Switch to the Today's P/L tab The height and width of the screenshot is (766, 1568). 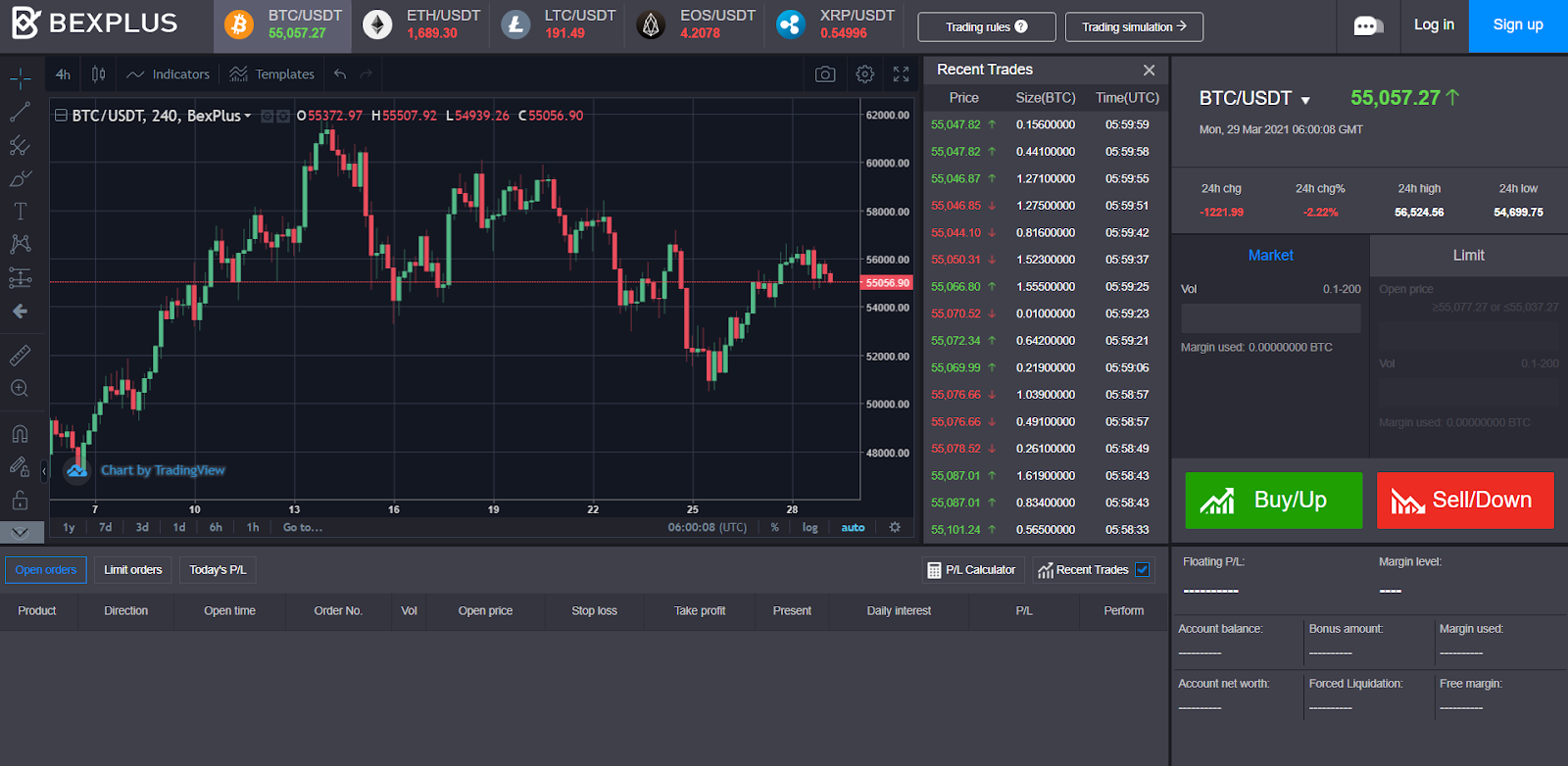click(218, 570)
